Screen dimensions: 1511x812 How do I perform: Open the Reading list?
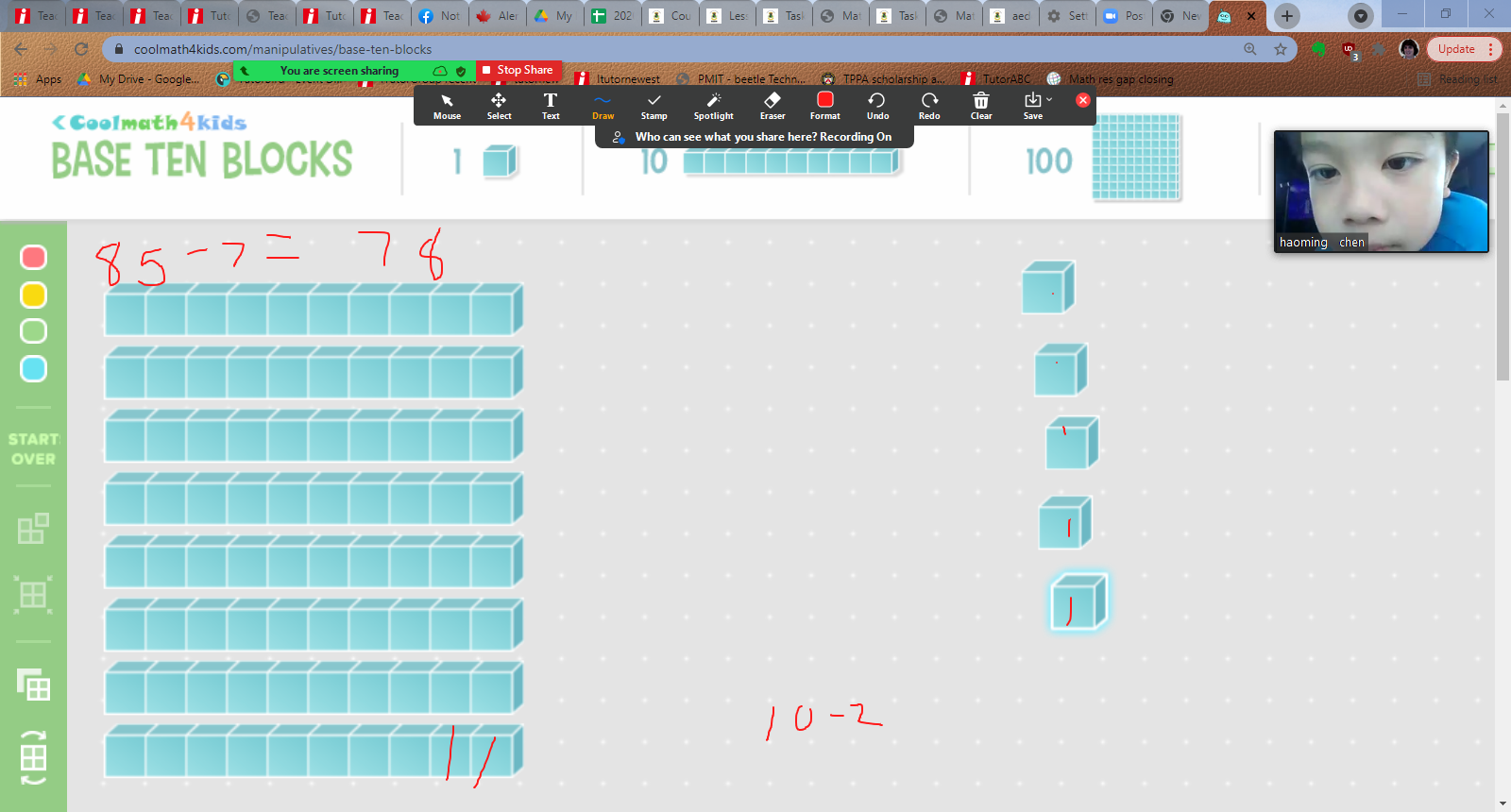click(1458, 79)
